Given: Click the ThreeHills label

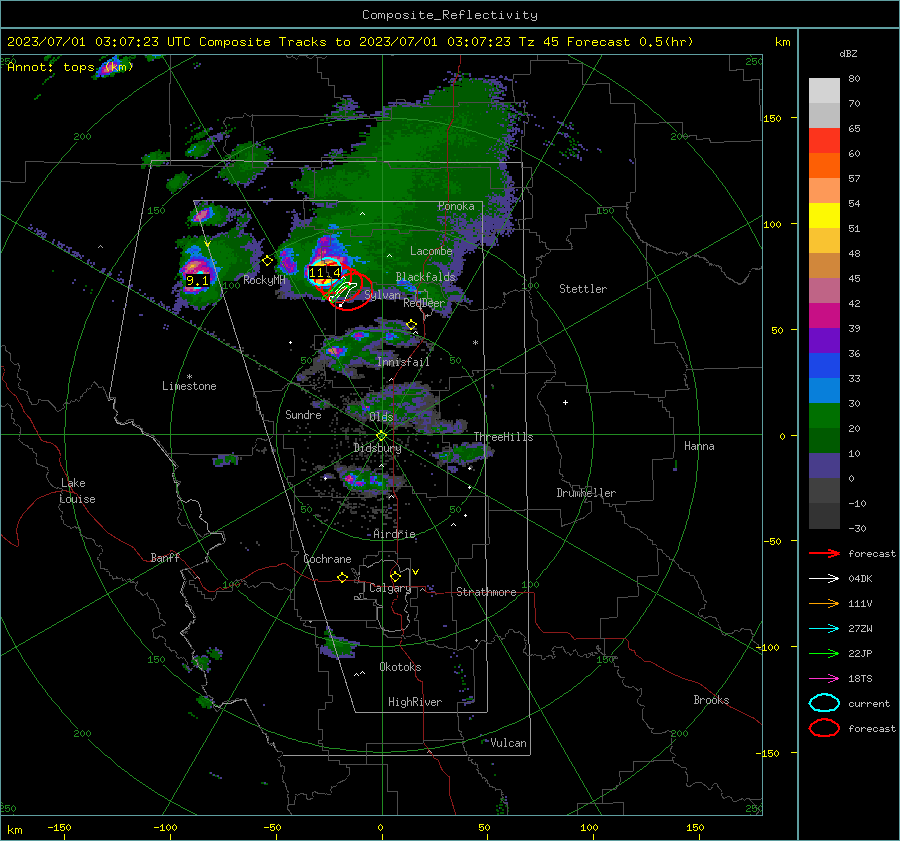Looking at the screenshot, I should tap(503, 437).
